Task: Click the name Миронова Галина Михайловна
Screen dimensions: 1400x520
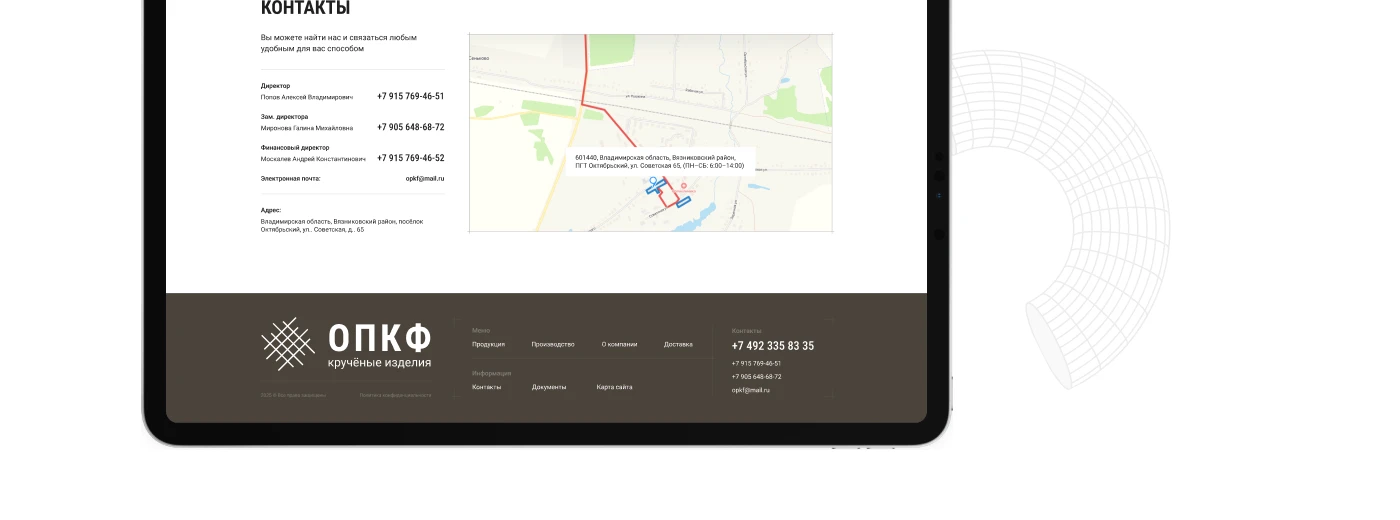Action: click(x=307, y=128)
